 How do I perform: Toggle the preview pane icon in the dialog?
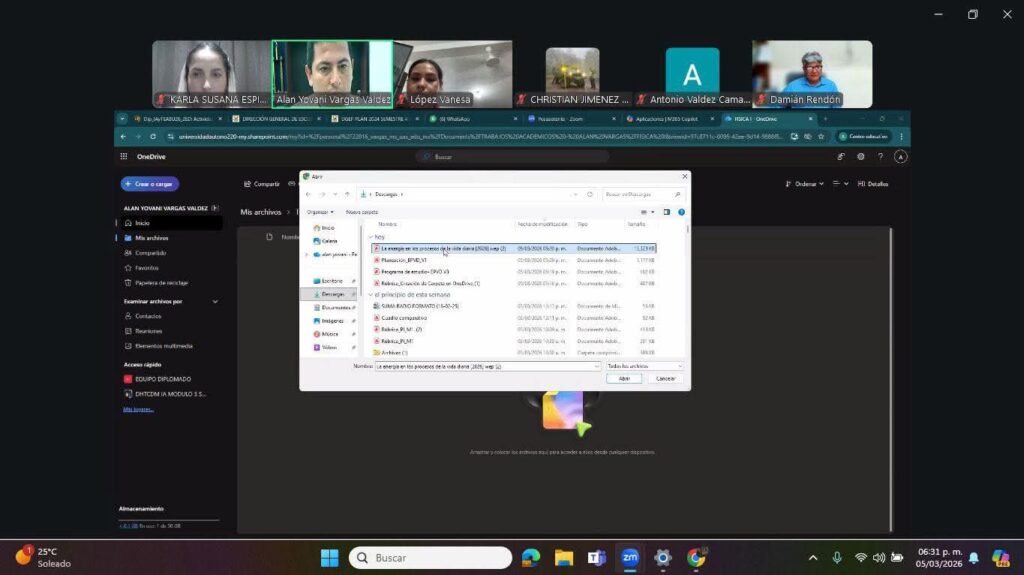coord(667,212)
